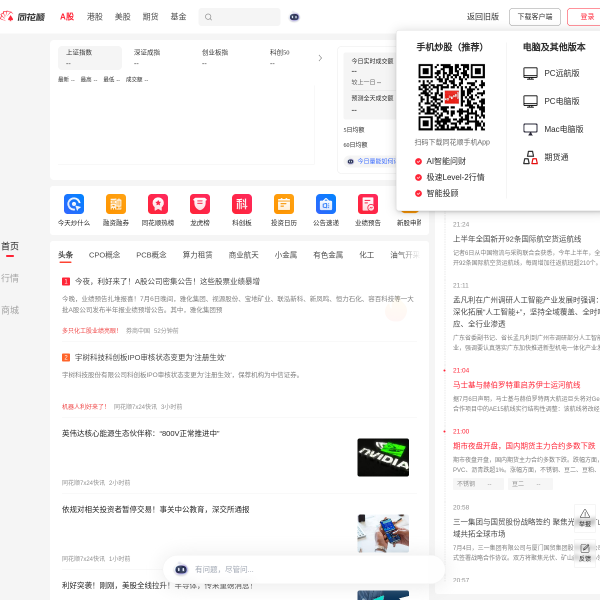Screen dimensions: 600x600
Task: Select the PCB概念 news tab
Action: click(151, 255)
